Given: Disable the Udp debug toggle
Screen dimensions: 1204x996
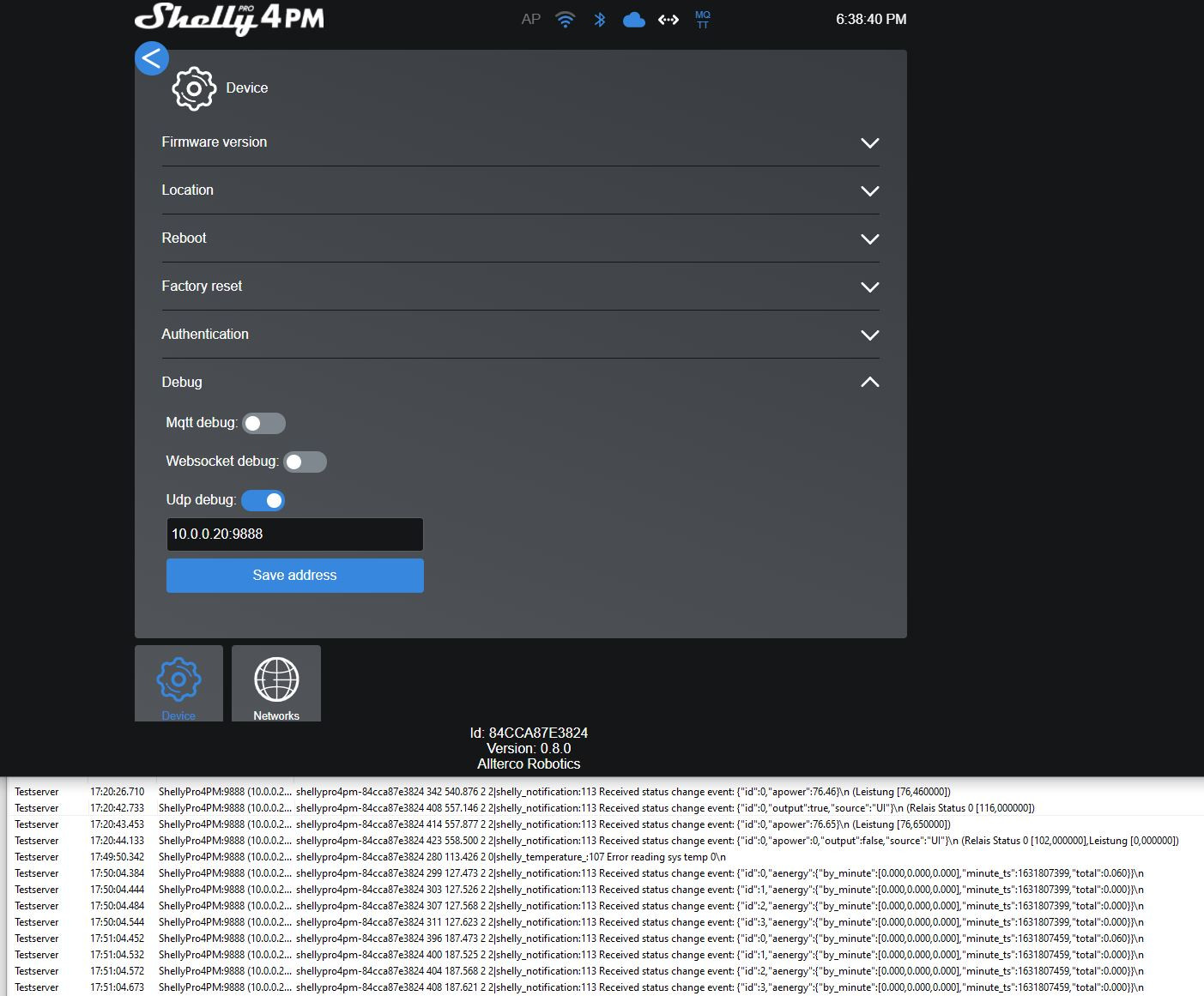Looking at the screenshot, I should pyautogui.click(x=263, y=500).
